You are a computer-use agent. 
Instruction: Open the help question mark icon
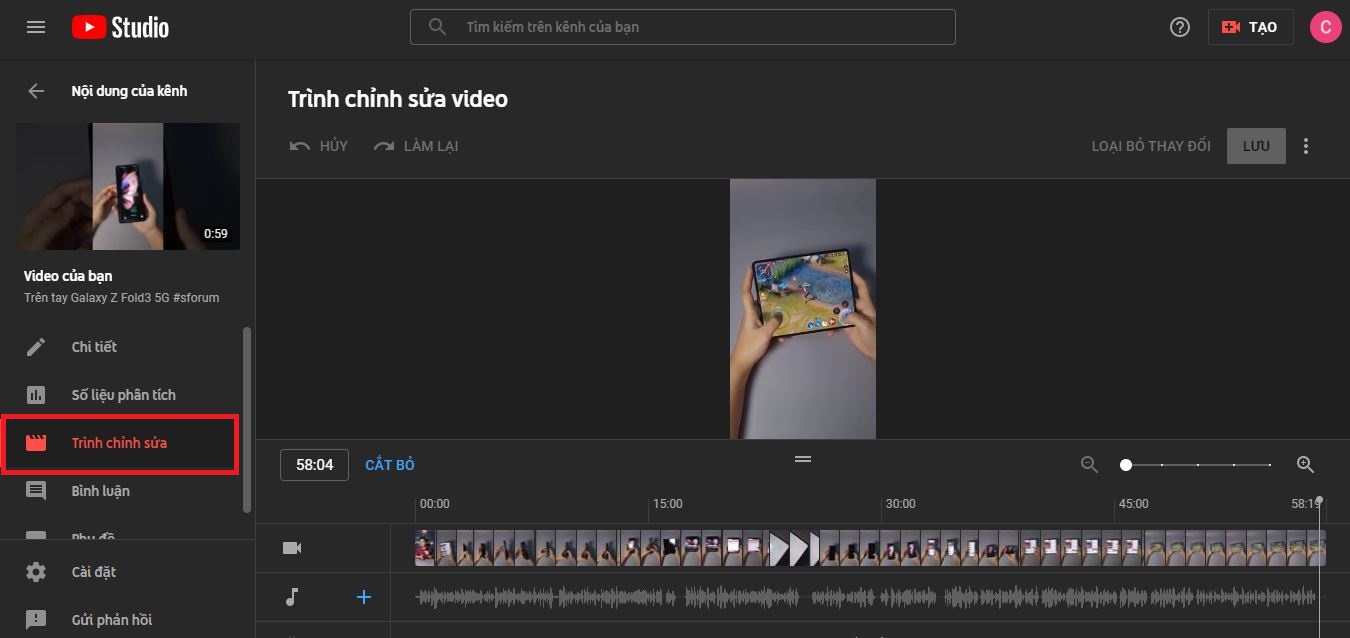[1180, 27]
